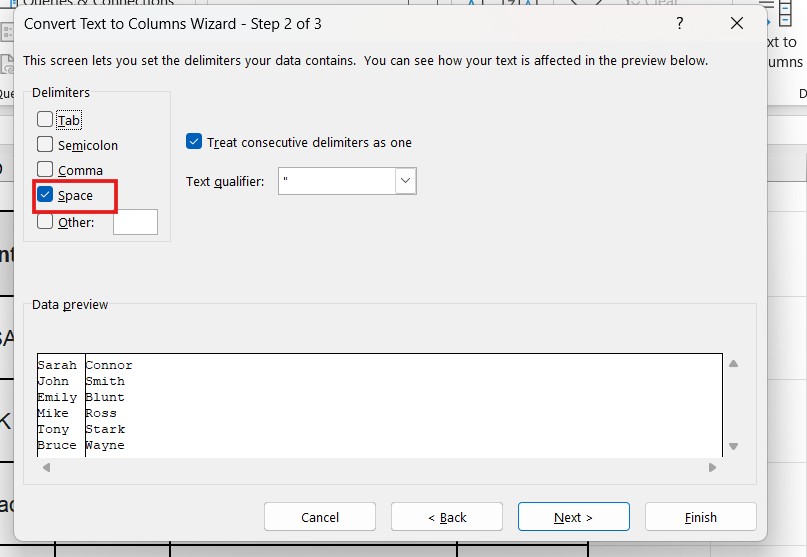Click the Help question mark icon
The image size is (807, 557).
tap(680, 23)
